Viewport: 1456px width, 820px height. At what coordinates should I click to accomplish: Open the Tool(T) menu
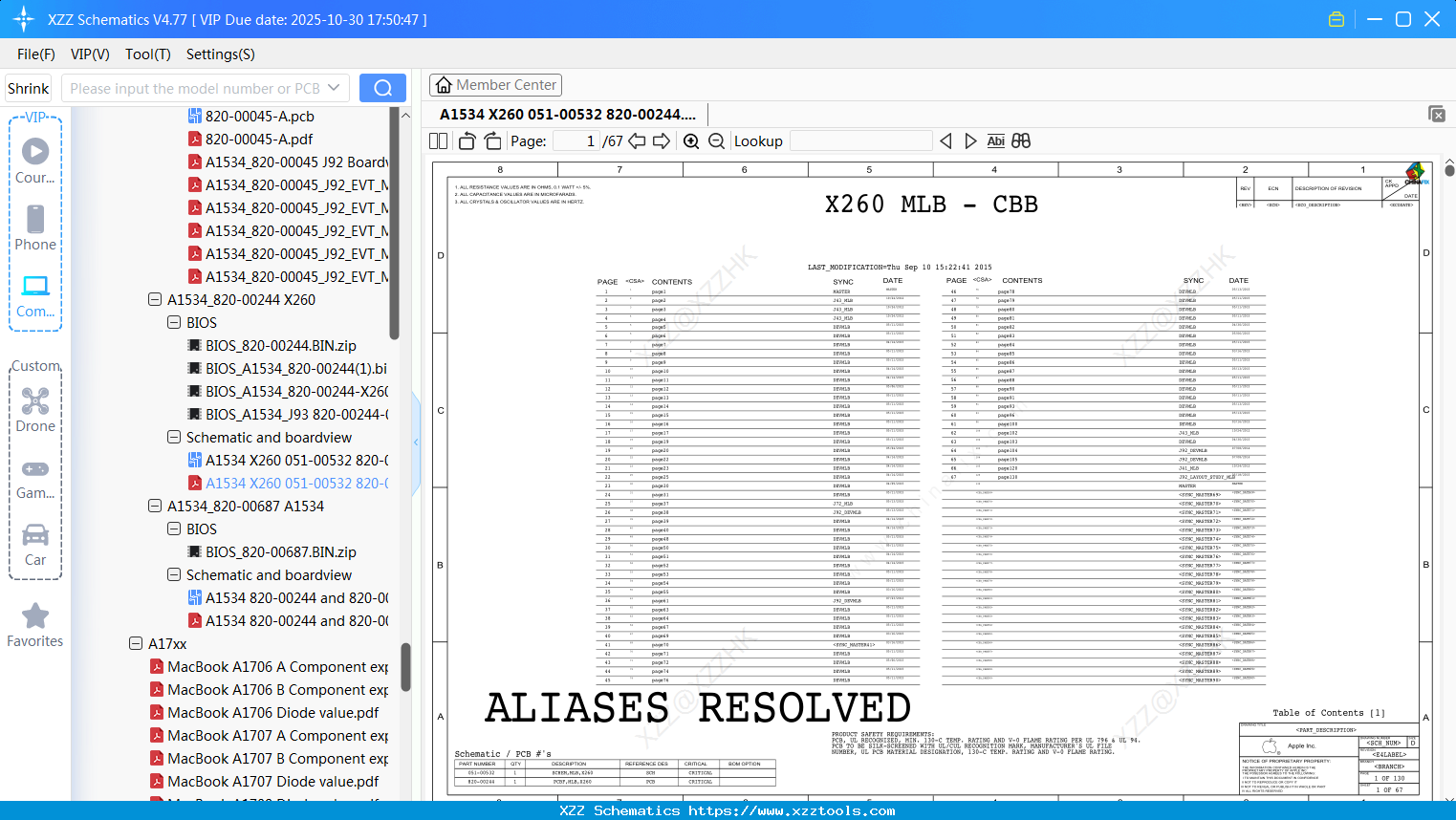point(148,54)
